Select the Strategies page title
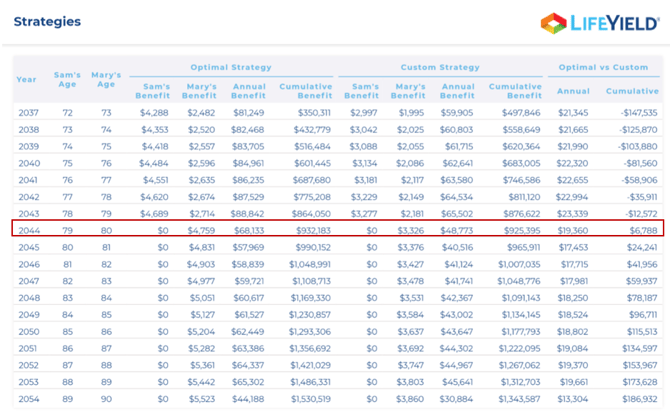This screenshot has height=415, width=670. 47,22
